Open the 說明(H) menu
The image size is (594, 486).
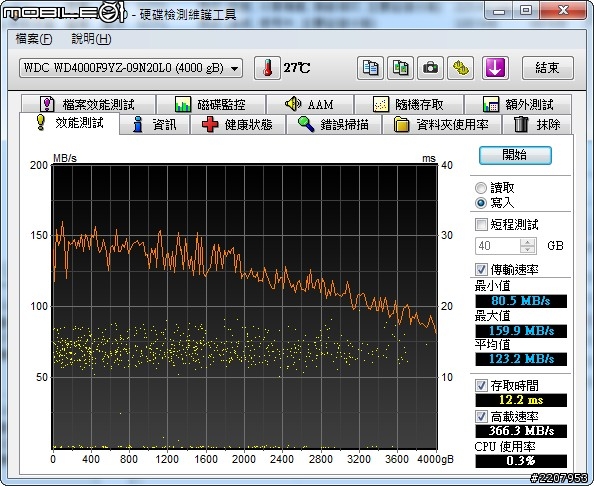91,39
